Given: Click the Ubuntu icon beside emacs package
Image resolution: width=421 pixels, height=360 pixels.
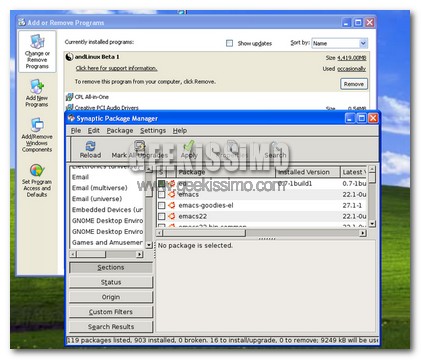Looking at the screenshot, I should point(172,194).
